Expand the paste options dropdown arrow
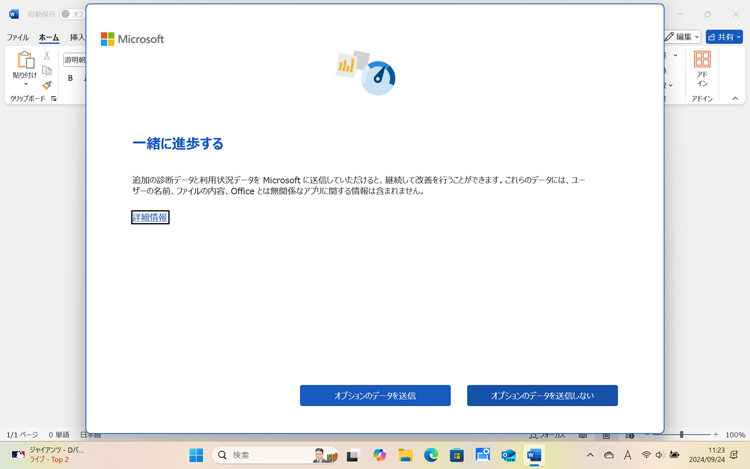The width and height of the screenshot is (750, 469). pos(25,85)
